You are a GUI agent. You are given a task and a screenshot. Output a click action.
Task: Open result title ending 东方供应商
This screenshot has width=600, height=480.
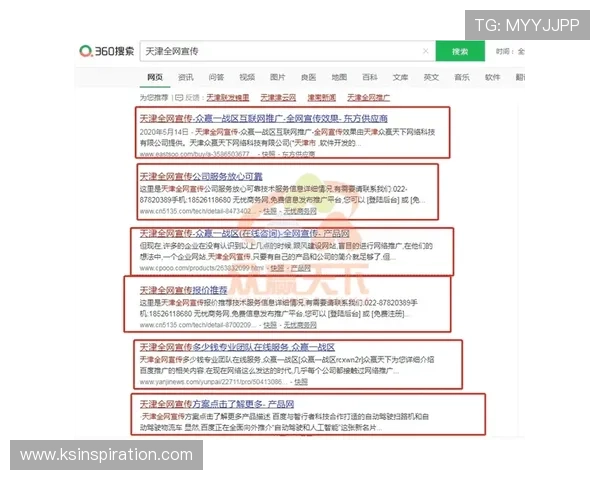click(x=264, y=118)
